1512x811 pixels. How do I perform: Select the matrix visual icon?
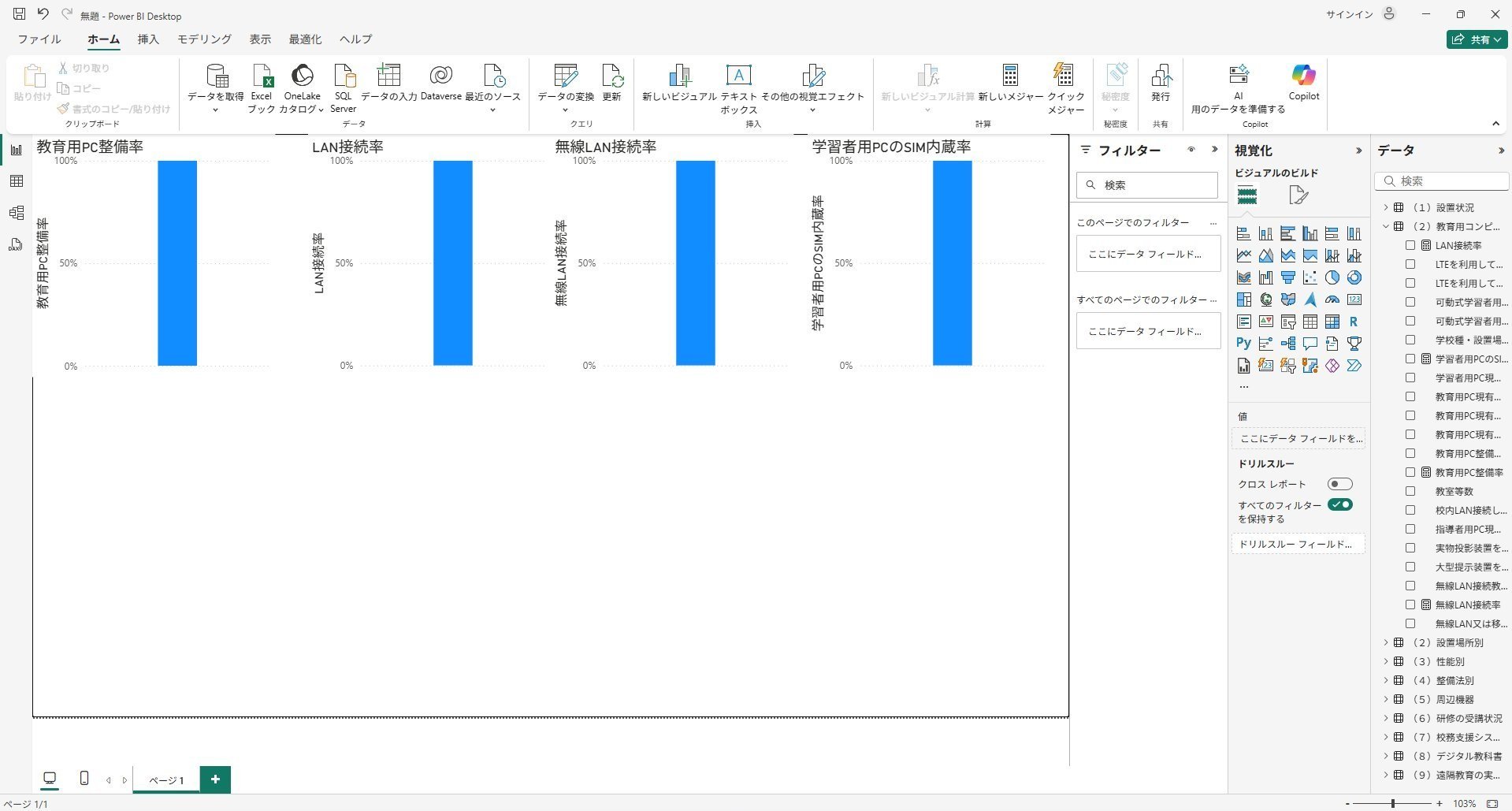click(x=1332, y=322)
